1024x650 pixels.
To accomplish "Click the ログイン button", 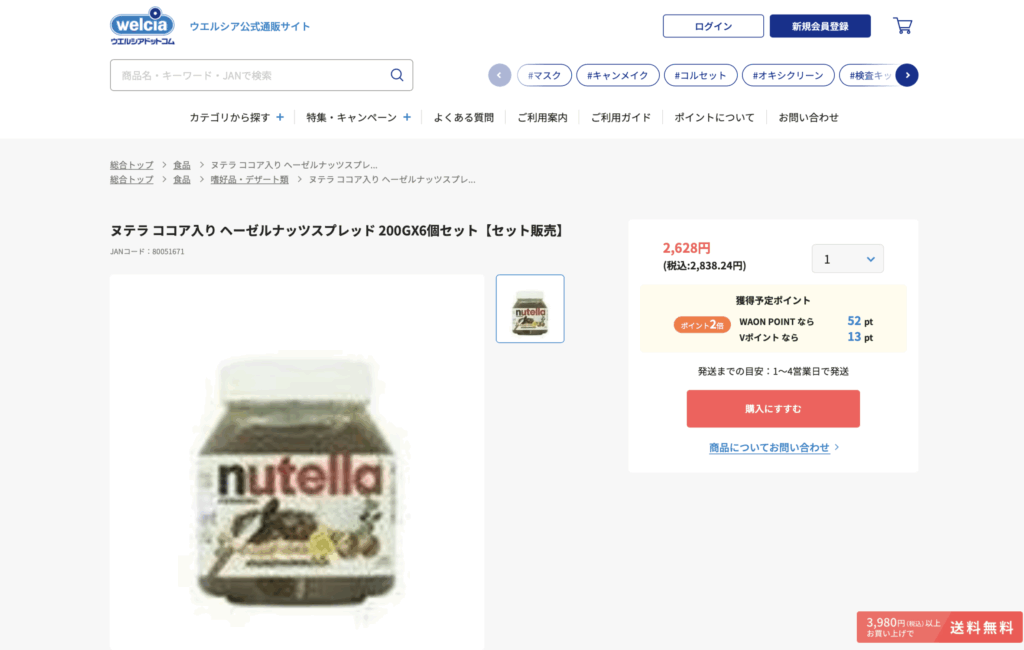I will tap(713, 26).
